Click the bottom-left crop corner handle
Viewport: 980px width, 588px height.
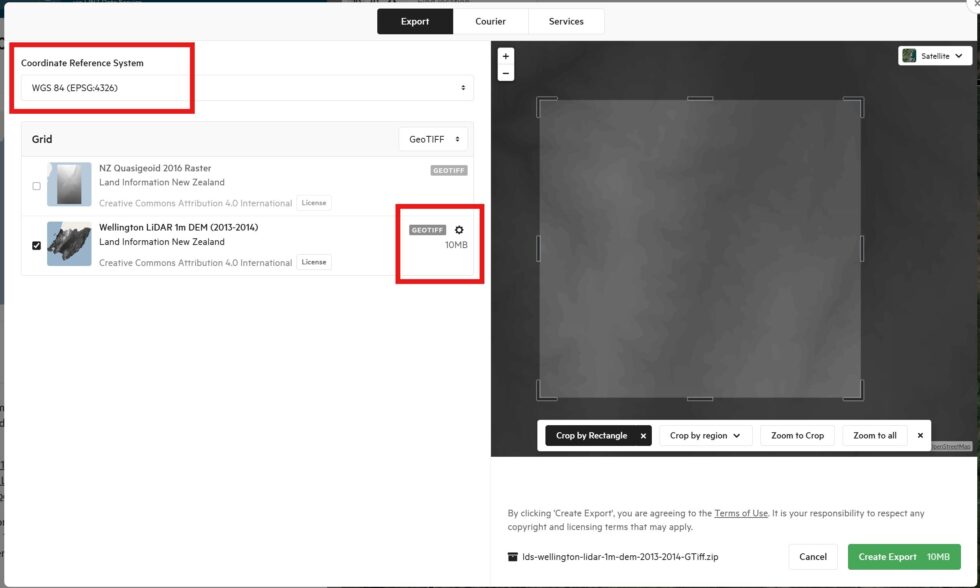[x=545, y=392]
